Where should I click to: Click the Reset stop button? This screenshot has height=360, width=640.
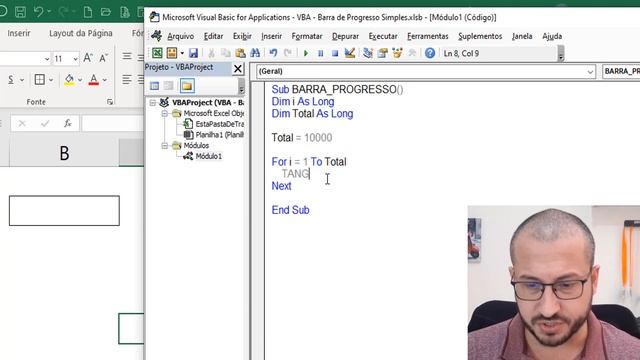tap(335, 53)
